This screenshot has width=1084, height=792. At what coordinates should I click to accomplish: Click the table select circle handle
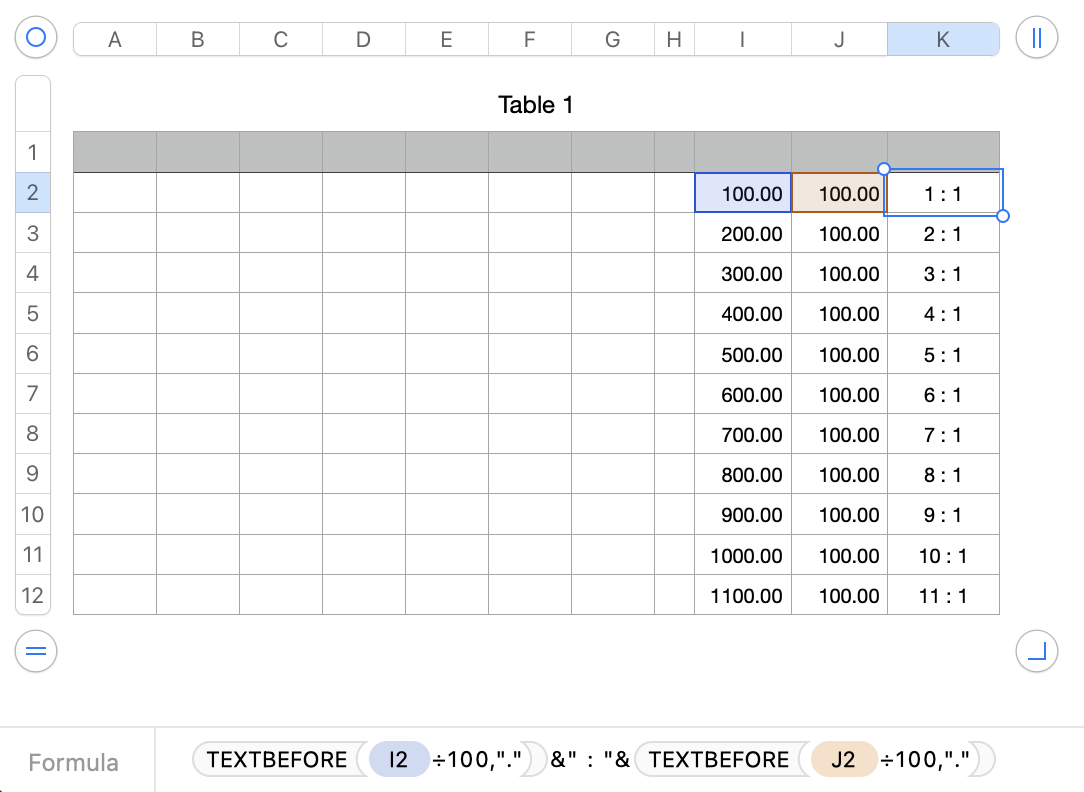[36, 37]
